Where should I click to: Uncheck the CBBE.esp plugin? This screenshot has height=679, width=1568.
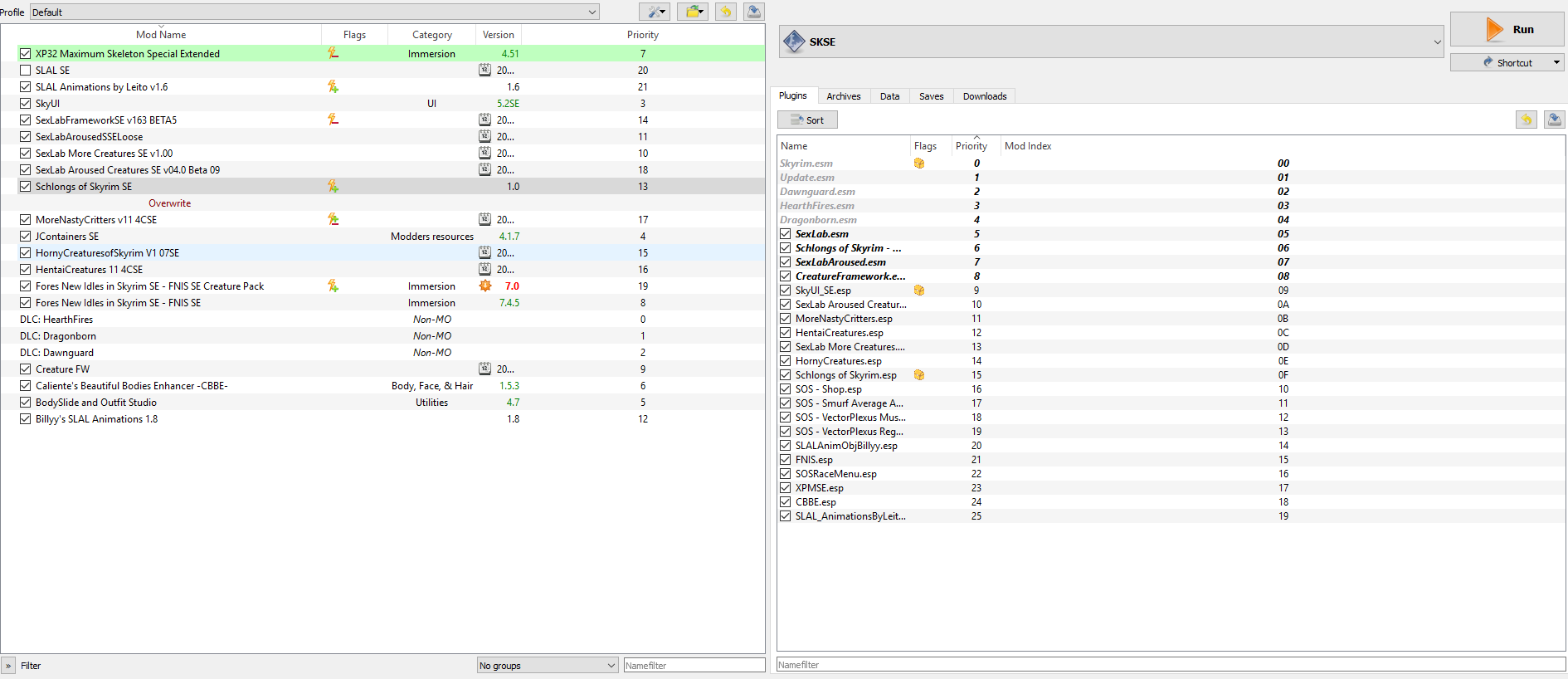pos(785,502)
